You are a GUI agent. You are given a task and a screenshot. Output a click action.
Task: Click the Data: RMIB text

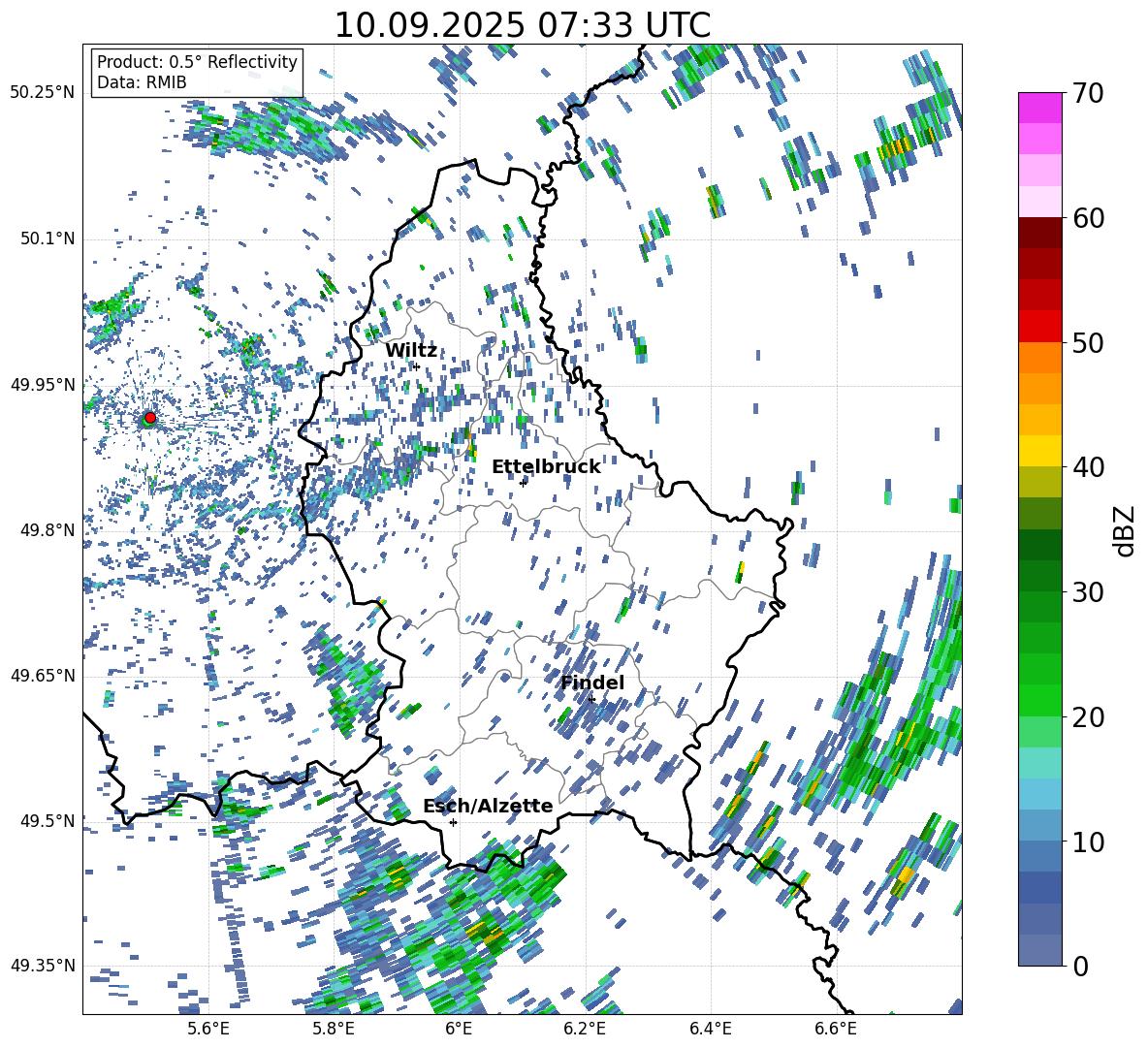142,82
